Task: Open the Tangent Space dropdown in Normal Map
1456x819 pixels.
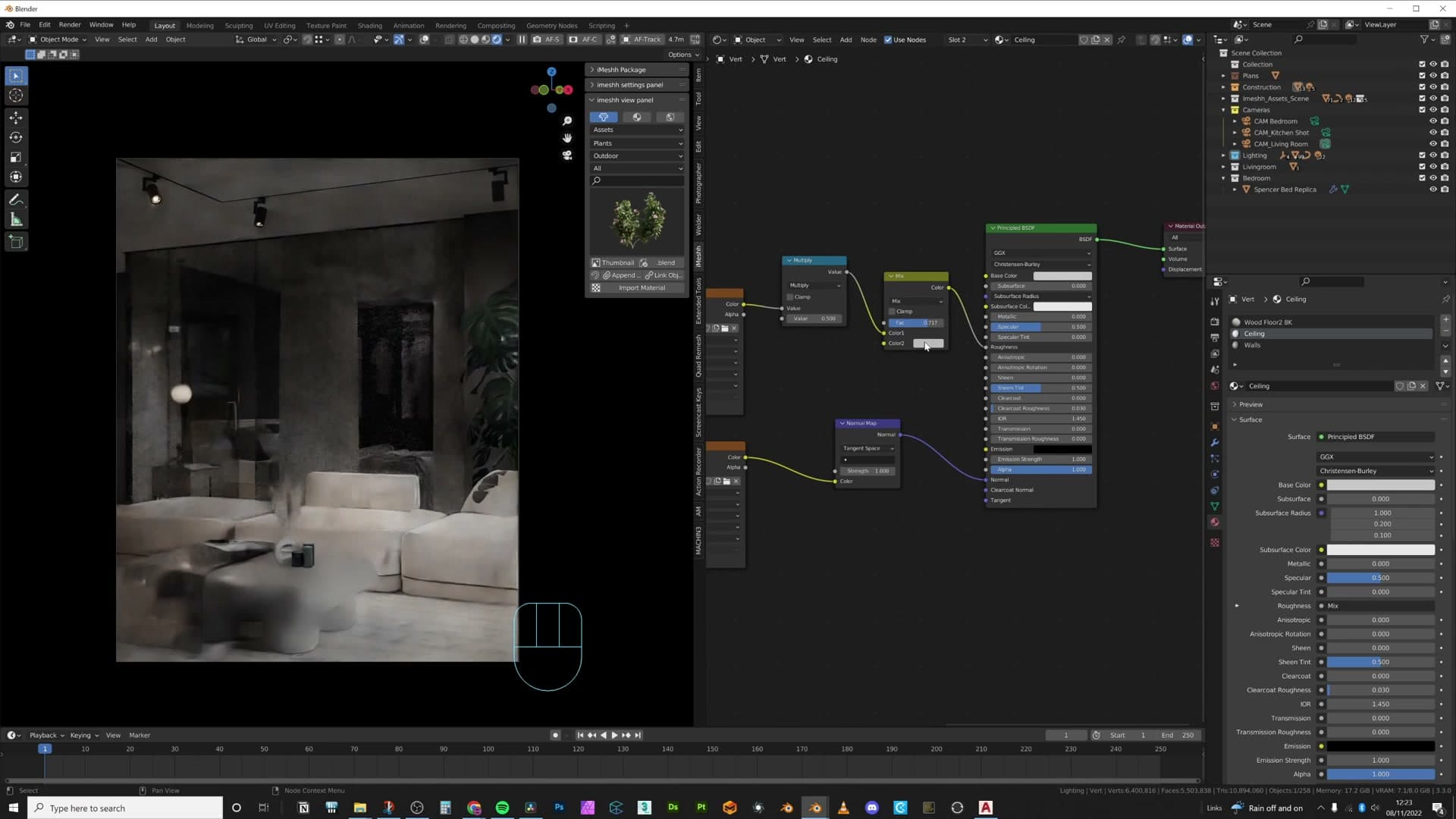Action: point(868,449)
